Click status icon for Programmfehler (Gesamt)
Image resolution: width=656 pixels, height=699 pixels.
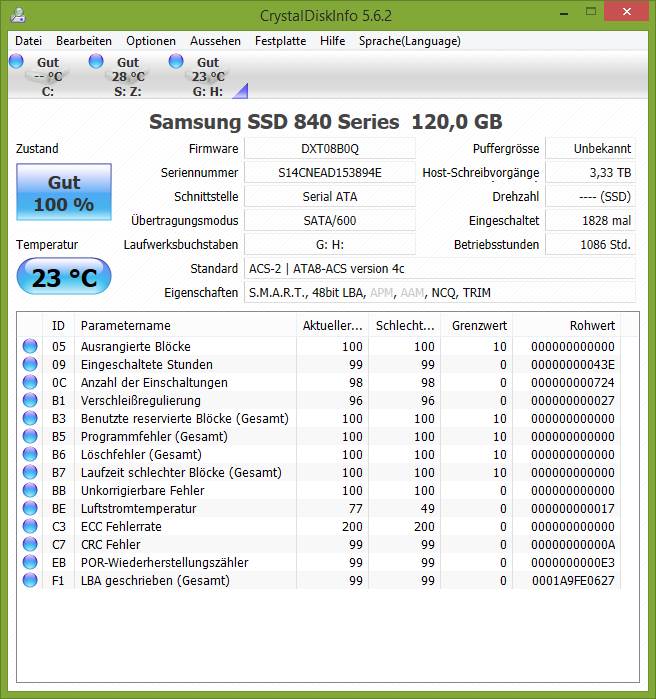(x=30, y=436)
